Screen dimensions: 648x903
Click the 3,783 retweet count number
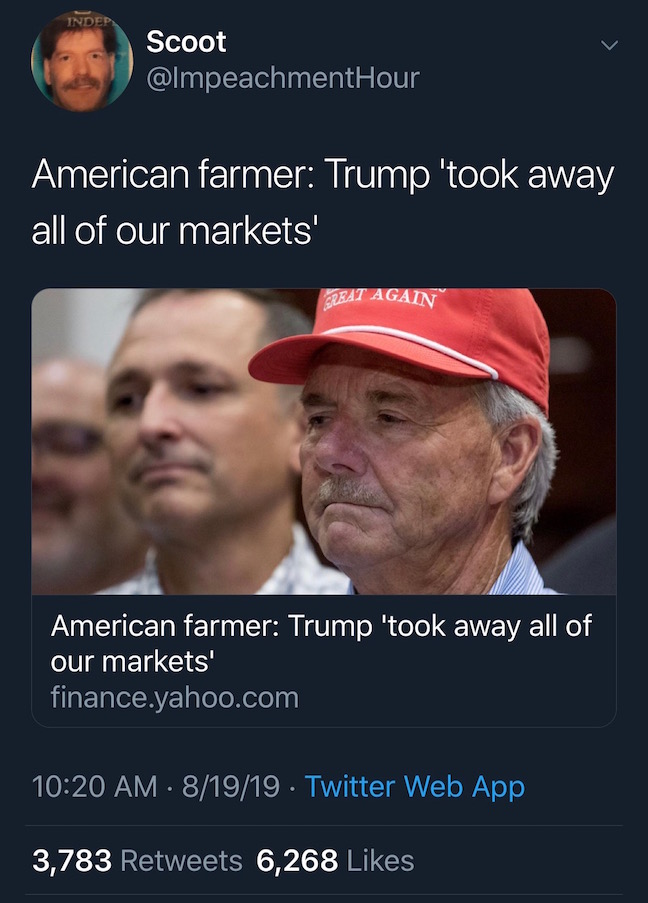[71, 860]
